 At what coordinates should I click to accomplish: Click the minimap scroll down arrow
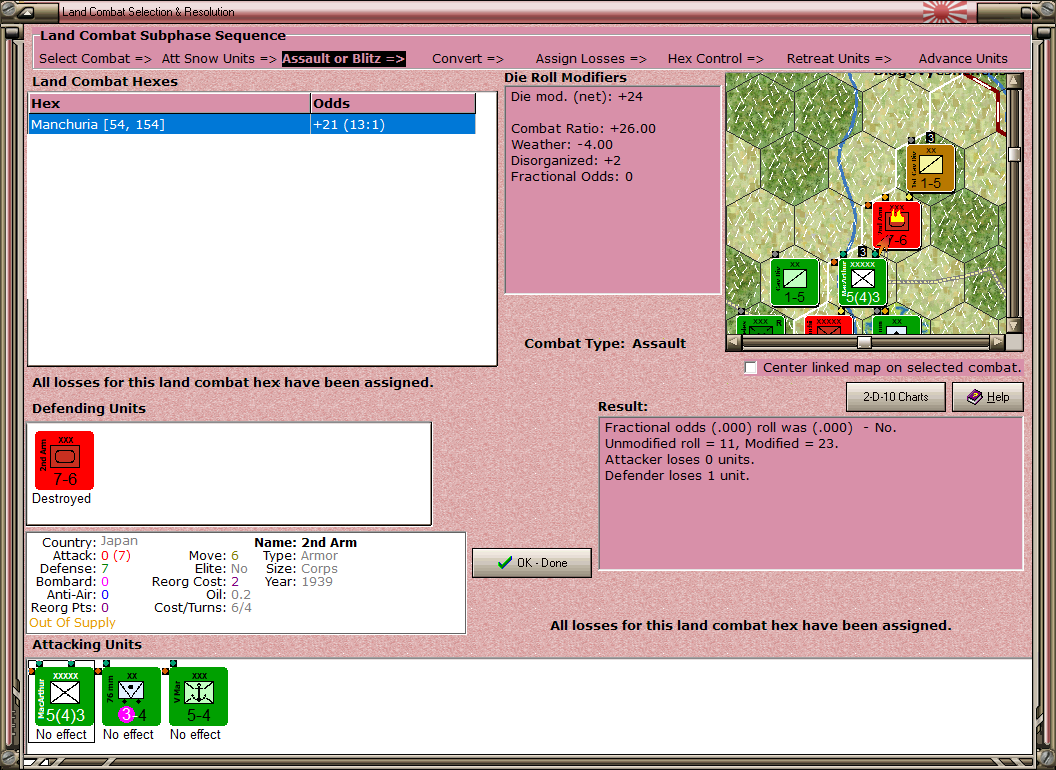coord(1014,325)
